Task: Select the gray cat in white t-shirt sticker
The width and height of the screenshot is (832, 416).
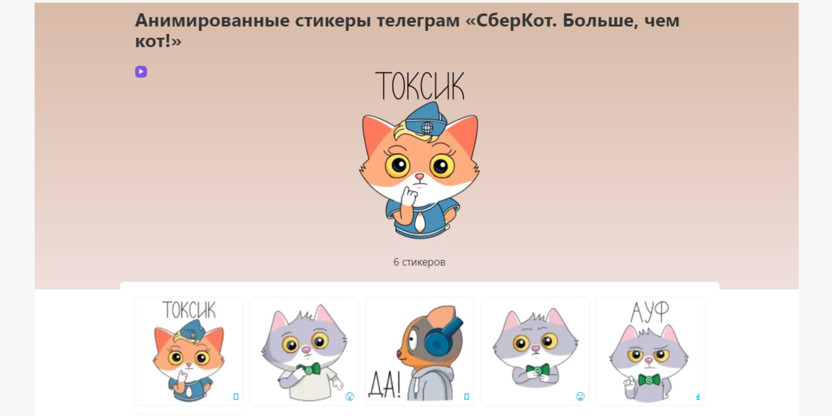Action: [x=304, y=351]
